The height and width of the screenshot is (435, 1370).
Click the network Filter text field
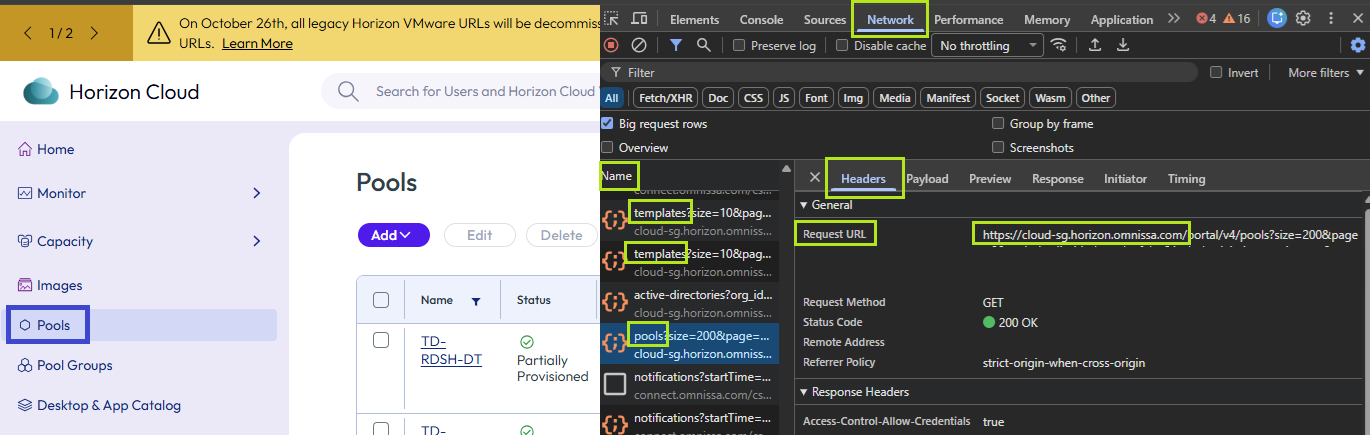point(899,72)
